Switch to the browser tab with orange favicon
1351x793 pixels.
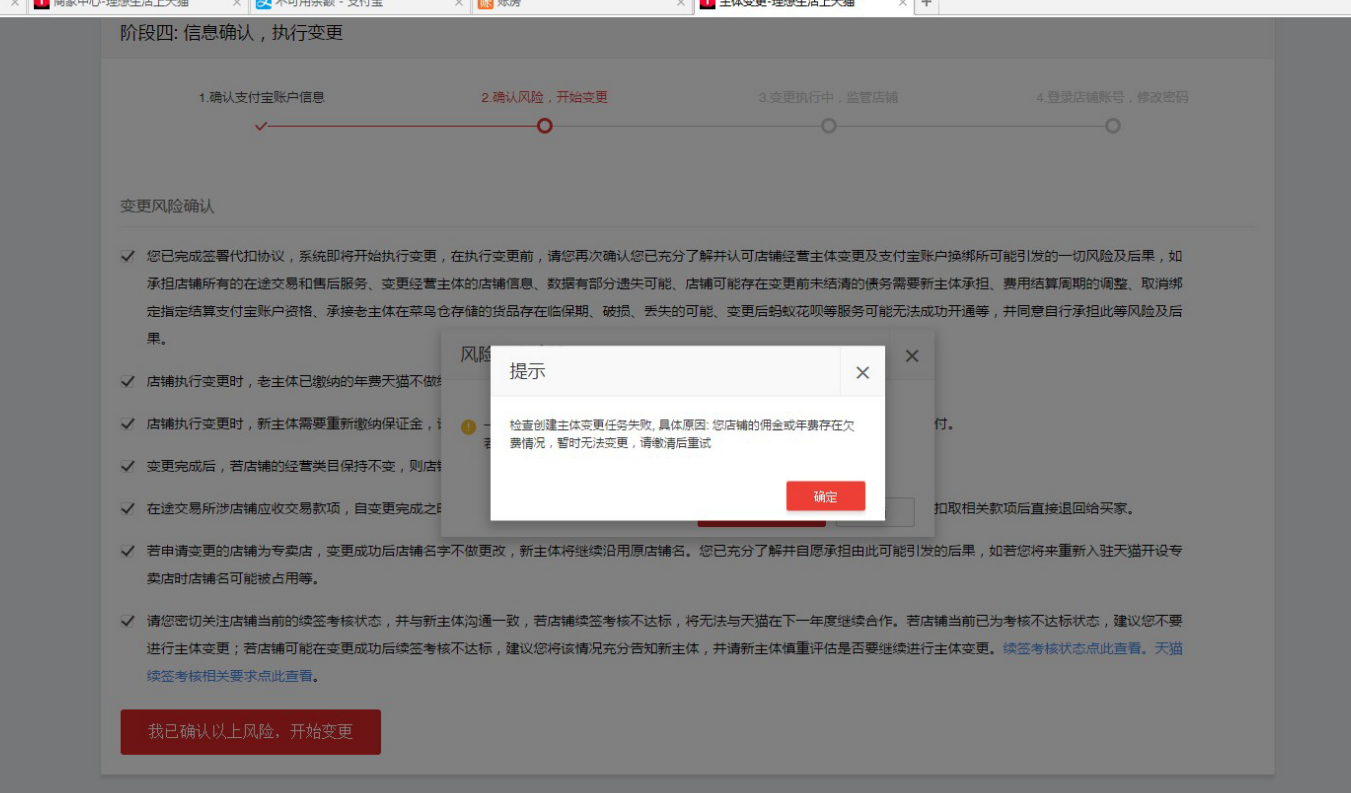pyautogui.click(x=580, y=4)
